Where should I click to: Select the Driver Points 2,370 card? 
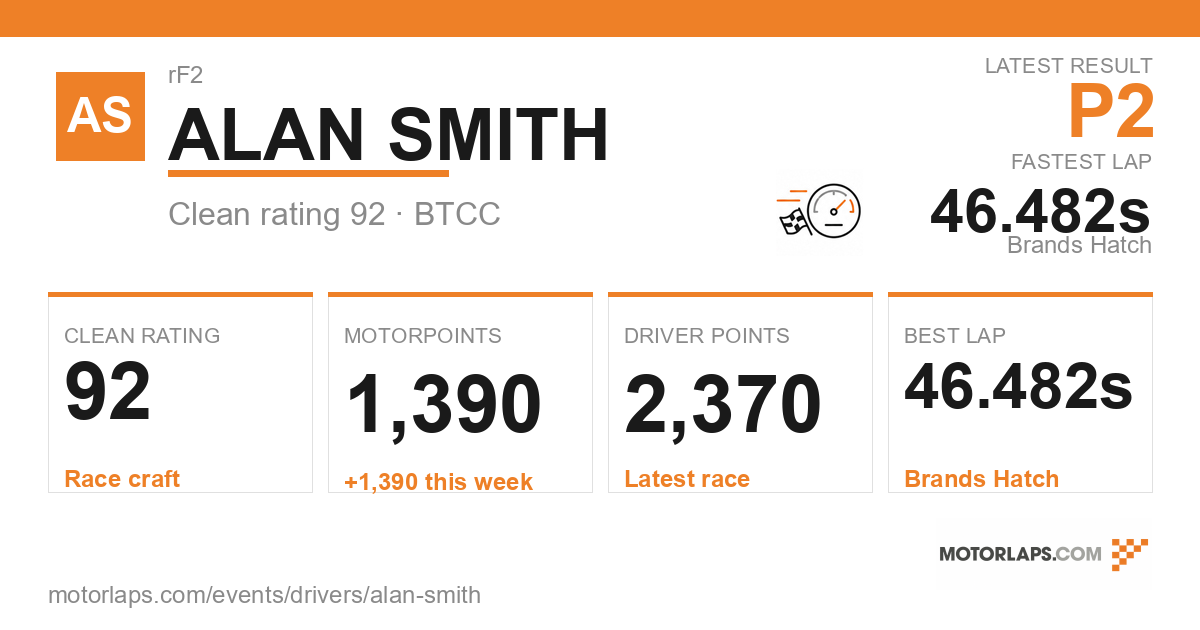pos(740,393)
